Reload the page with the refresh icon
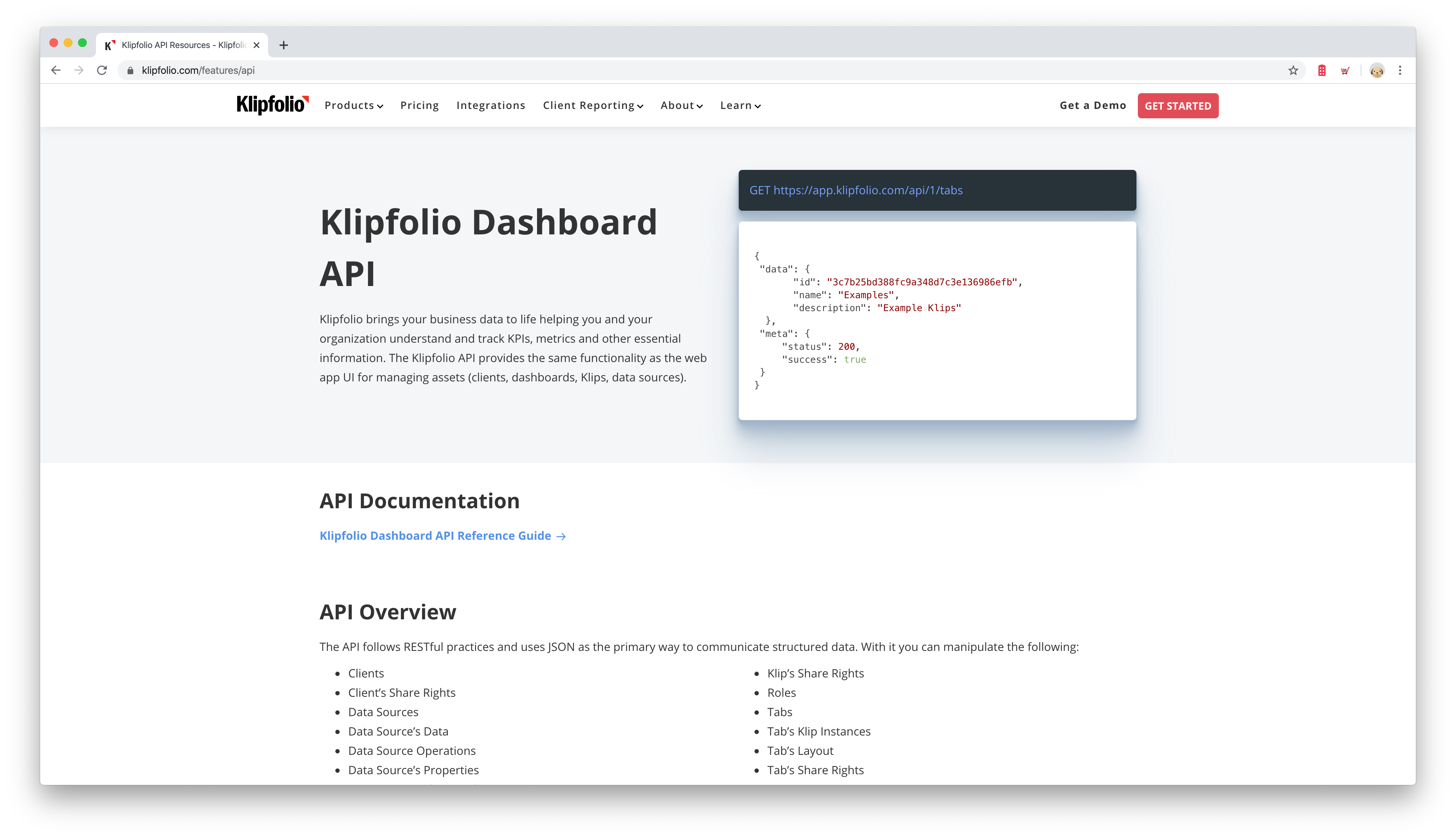The width and height of the screenshot is (1456, 838). pyautogui.click(x=102, y=70)
